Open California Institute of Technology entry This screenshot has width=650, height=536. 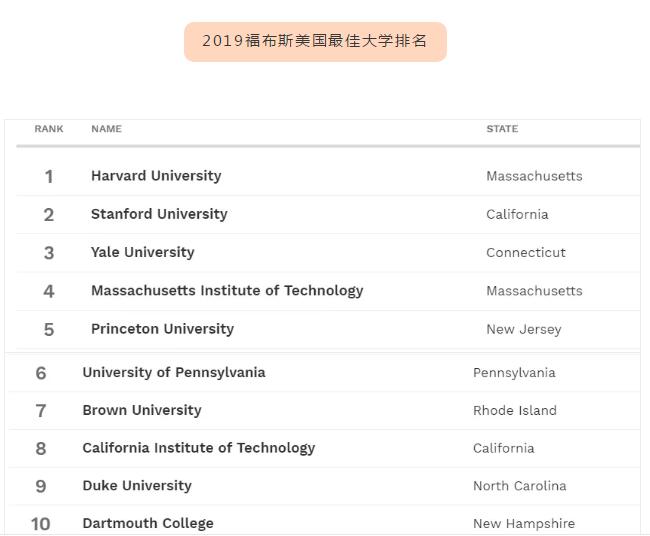[x=198, y=448]
